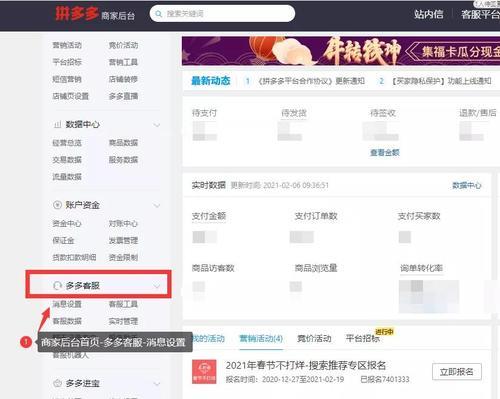
Task: Click the 支付买家数 metric label
Action: point(419,216)
